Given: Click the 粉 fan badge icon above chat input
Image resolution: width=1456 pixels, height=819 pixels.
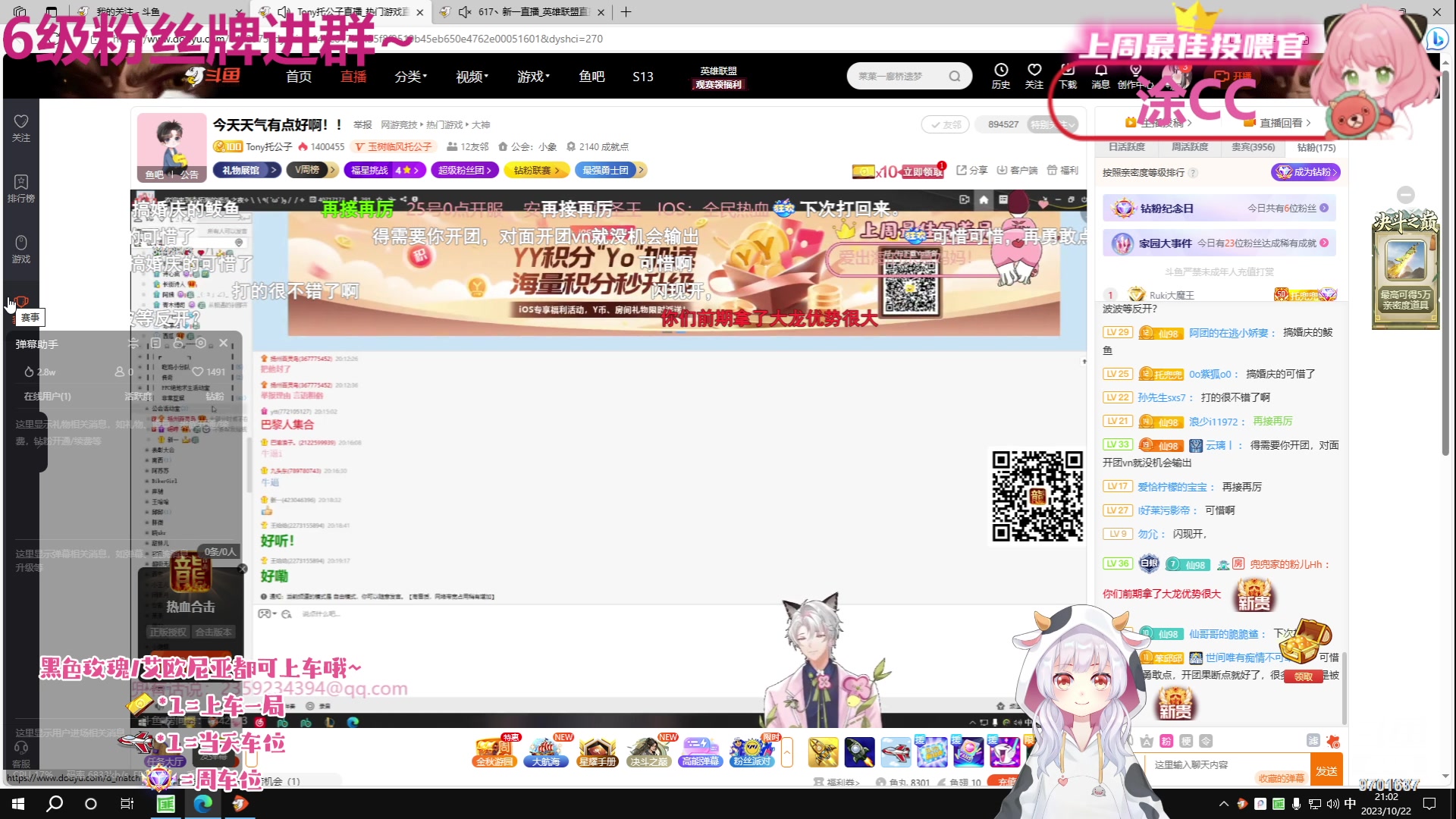Looking at the screenshot, I should (x=1166, y=741).
